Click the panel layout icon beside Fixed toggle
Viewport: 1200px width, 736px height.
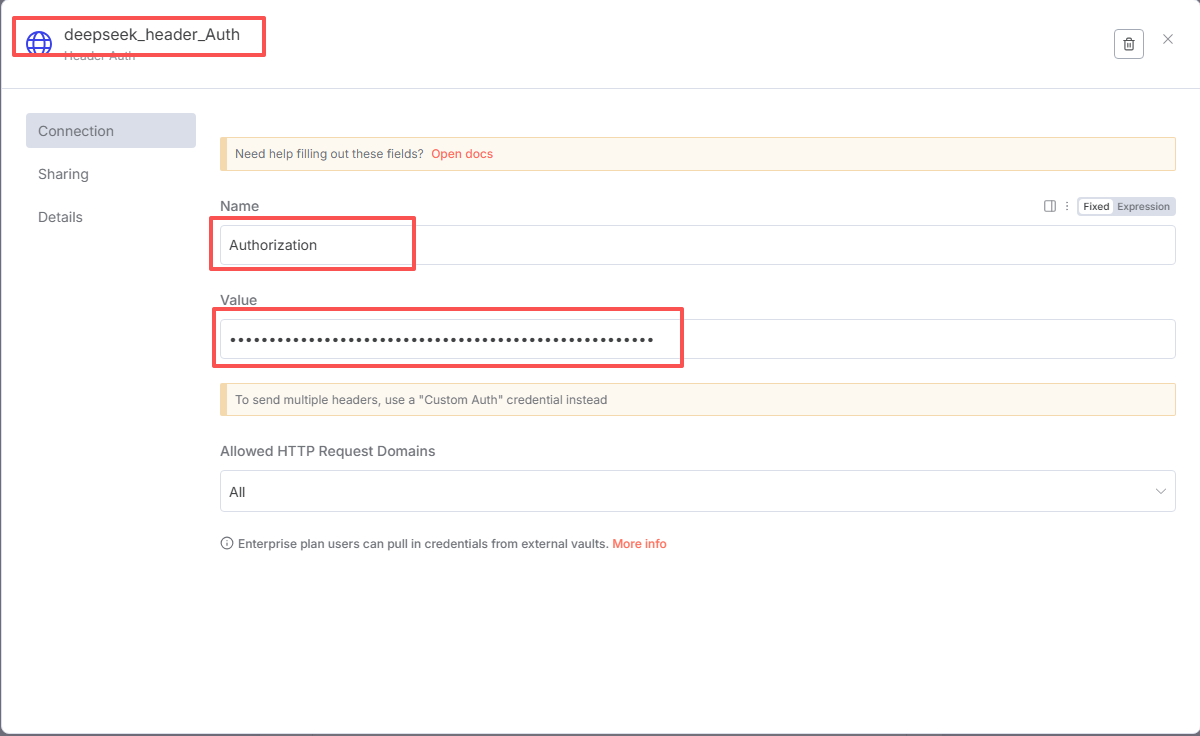[1050, 206]
